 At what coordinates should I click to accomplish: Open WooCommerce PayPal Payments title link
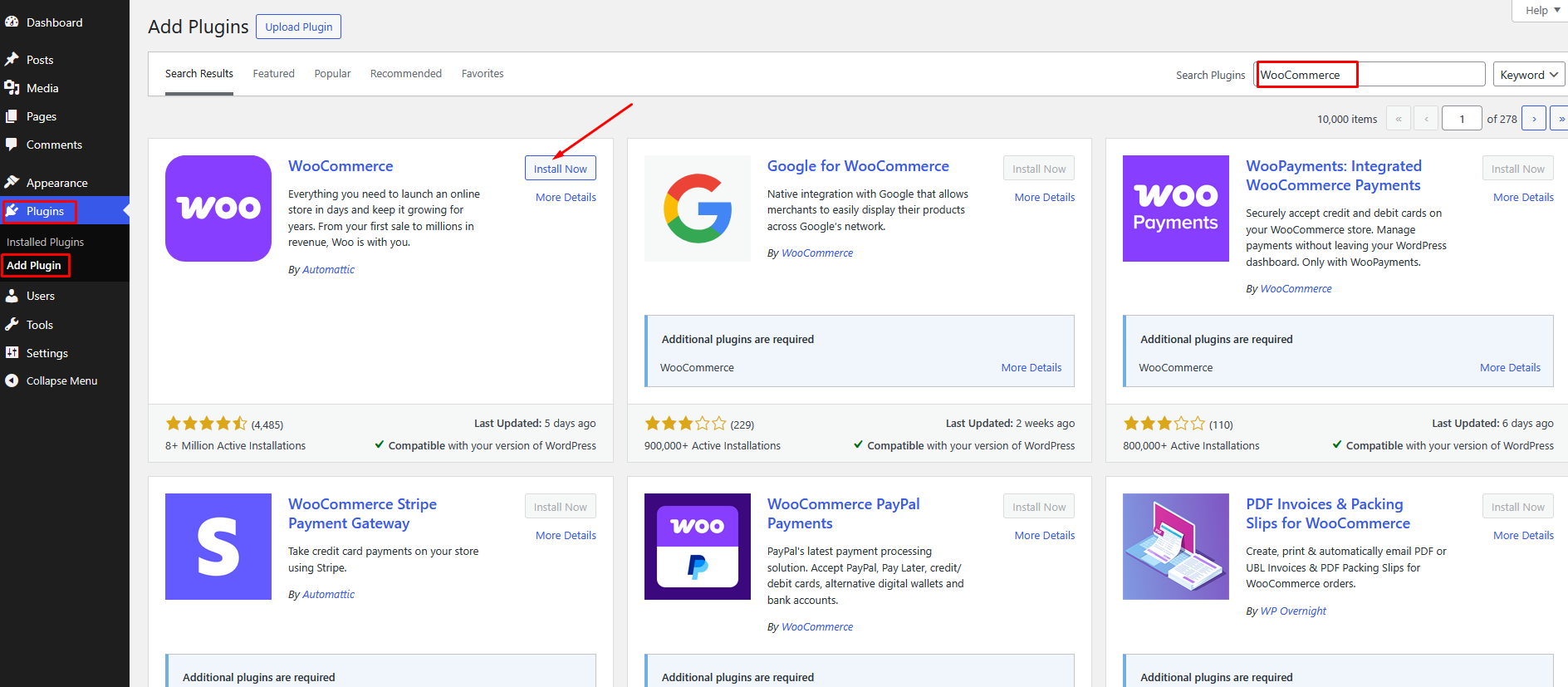coord(843,513)
